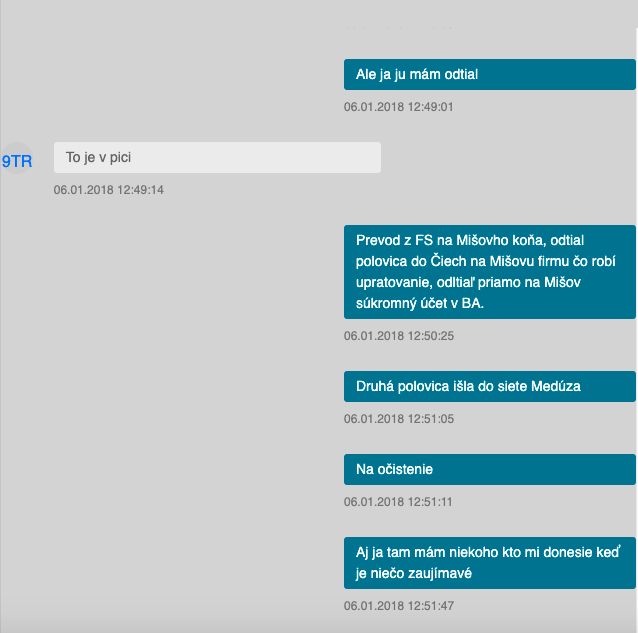Viewport: 638px width, 633px height.
Task: Select the received "To je v pici" message
Action: pos(217,157)
